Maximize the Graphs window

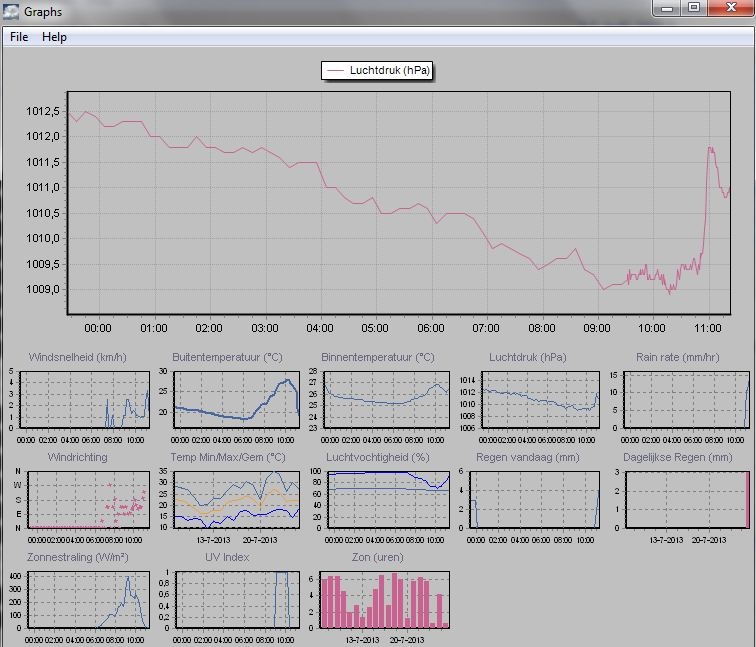[694, 8]
